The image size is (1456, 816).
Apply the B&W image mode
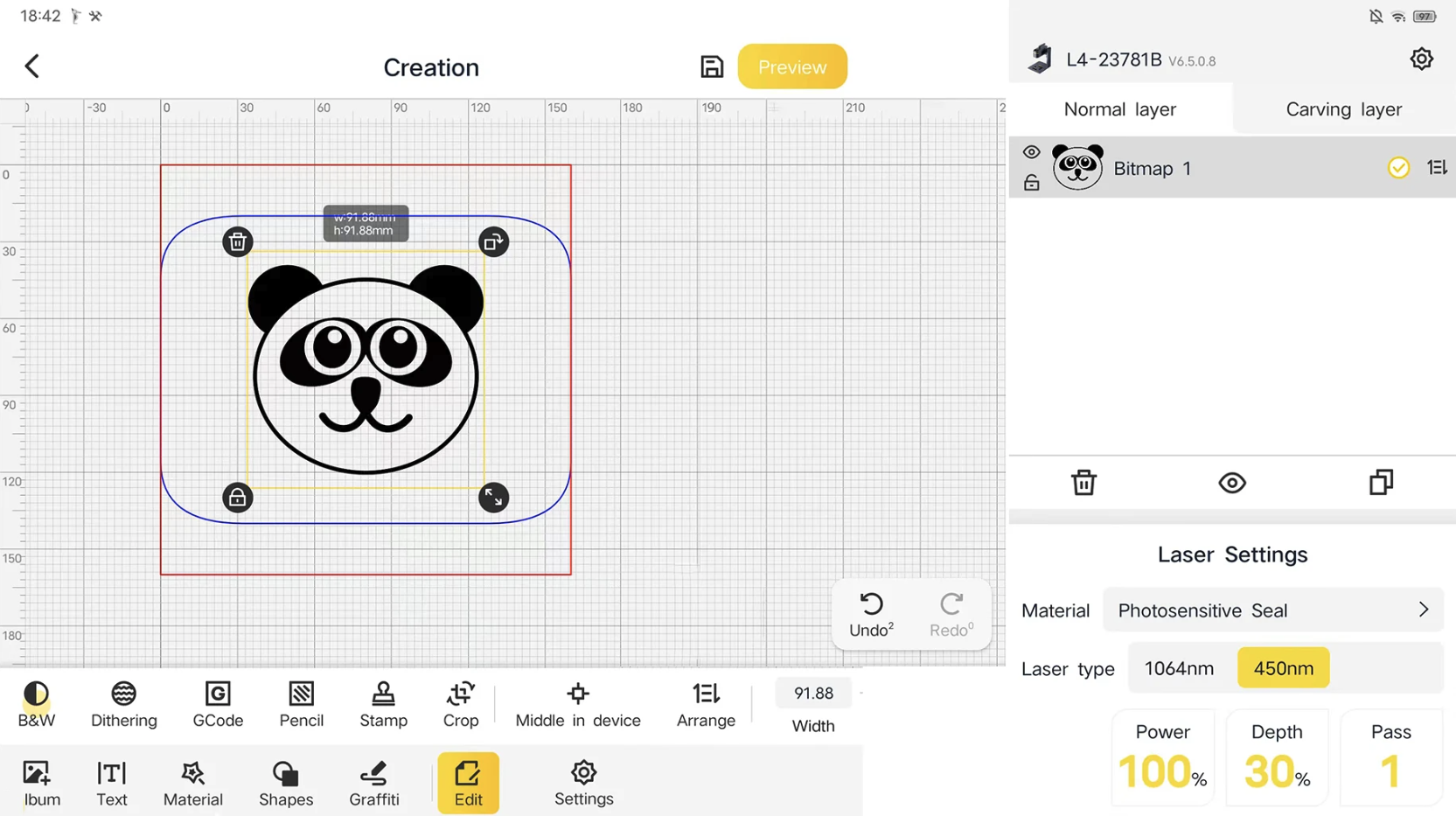[36, 705]
